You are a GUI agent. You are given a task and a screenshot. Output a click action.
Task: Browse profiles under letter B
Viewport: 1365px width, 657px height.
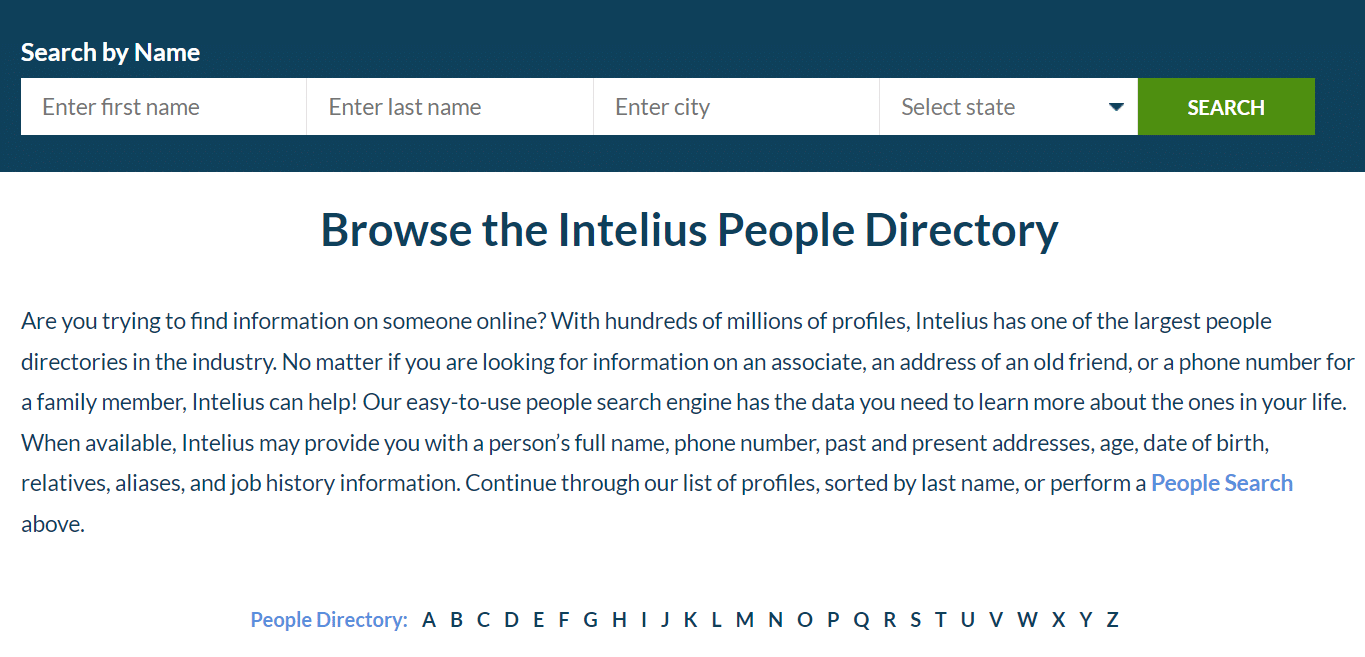click(x=456, y=620)
